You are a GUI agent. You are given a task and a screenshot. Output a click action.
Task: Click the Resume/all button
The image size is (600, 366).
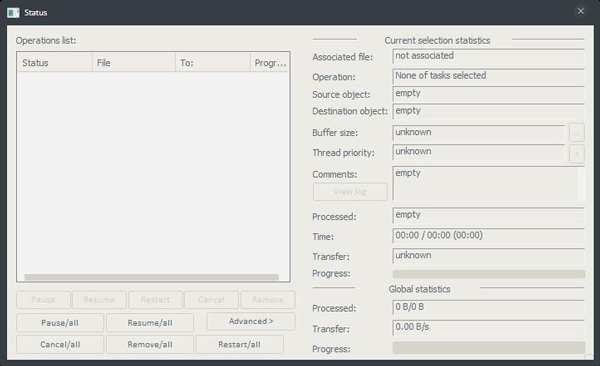click(150, 323)
